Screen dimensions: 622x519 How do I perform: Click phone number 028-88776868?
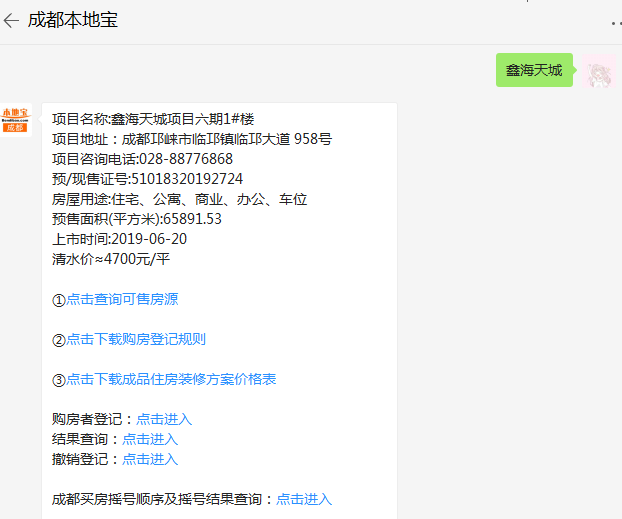[x=186, y=159]
